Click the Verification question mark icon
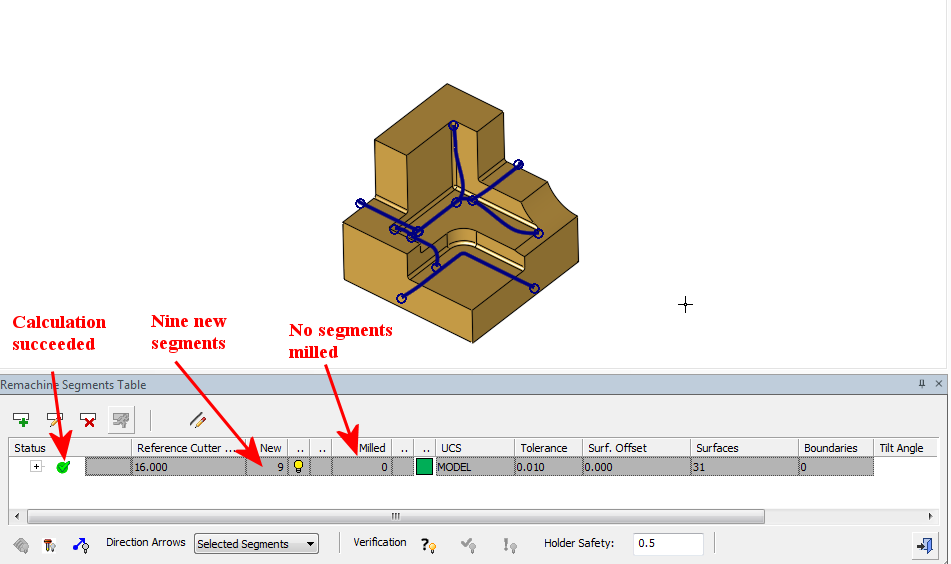Image resolution: width=951 pixels, height=564 pixels. pyautogui.click(x=428, y=545)
